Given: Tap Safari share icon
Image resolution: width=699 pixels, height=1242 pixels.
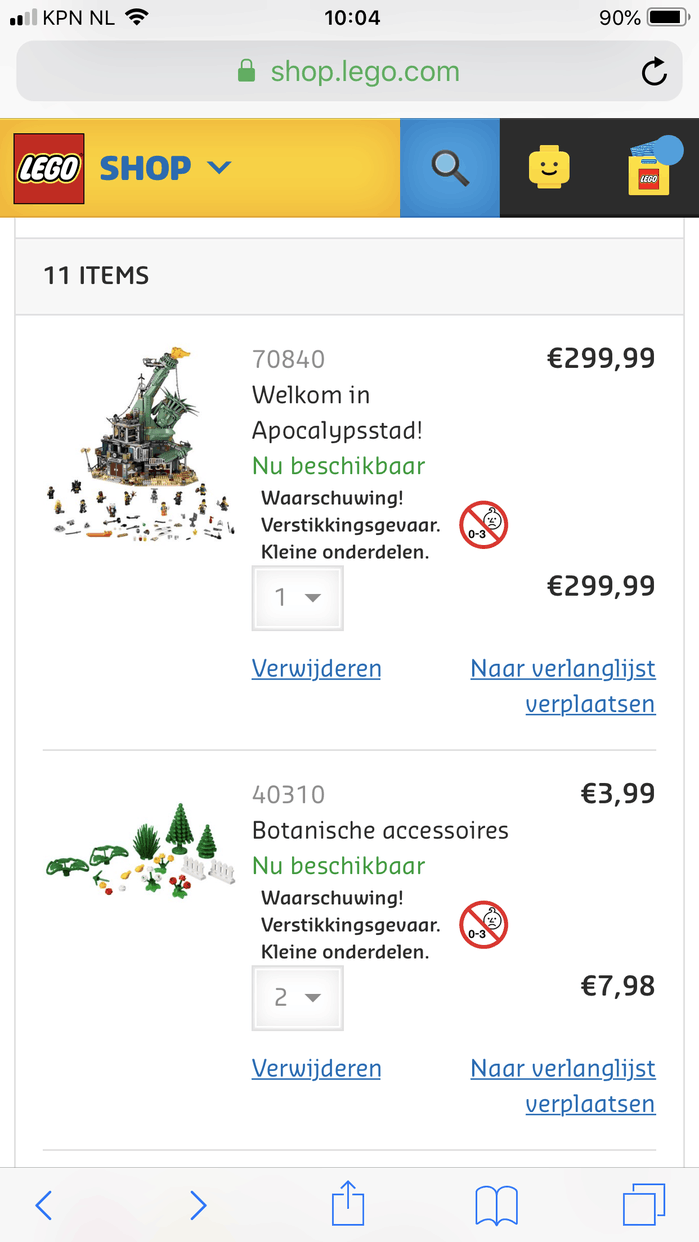Looking at the screenshot, I should (347, 1204).
